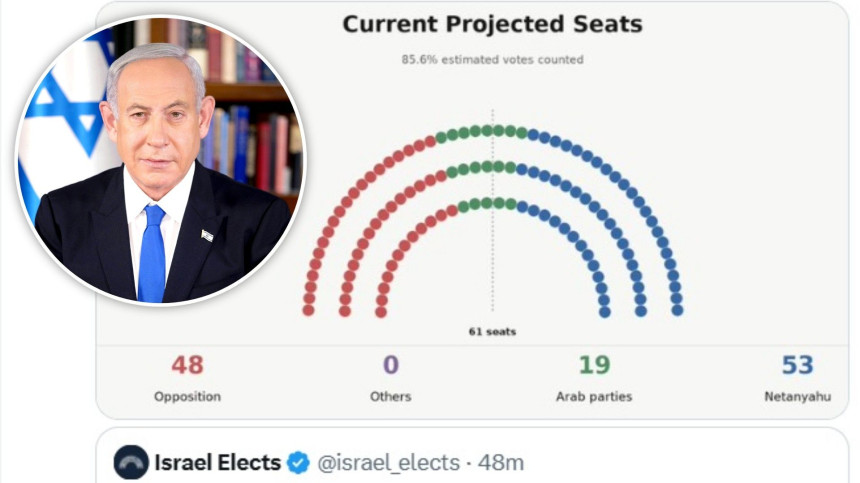Click the 48m tweet timestamp
860x483 pixels.
501,463
